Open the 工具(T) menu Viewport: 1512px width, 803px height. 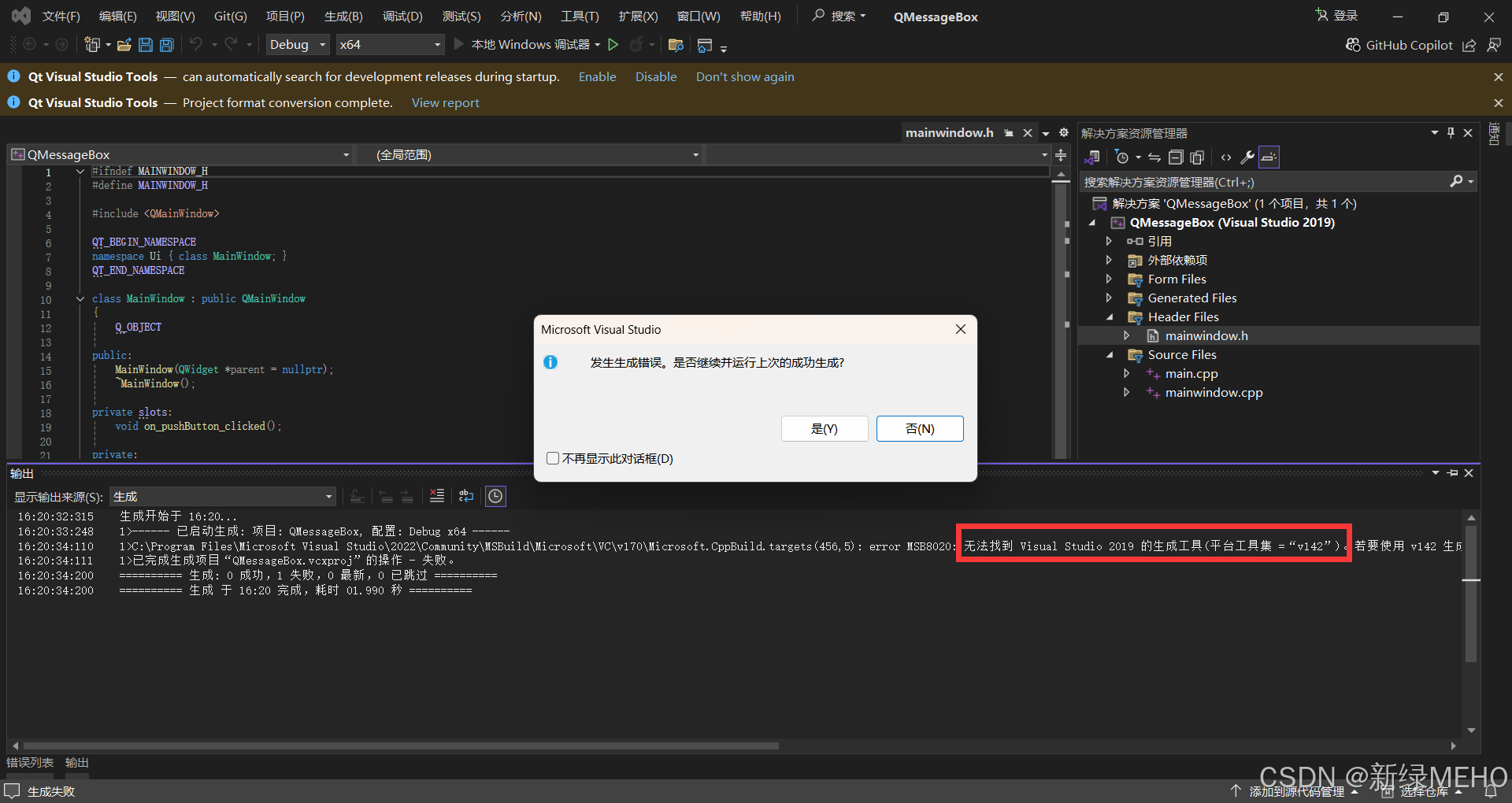point(580,17)
